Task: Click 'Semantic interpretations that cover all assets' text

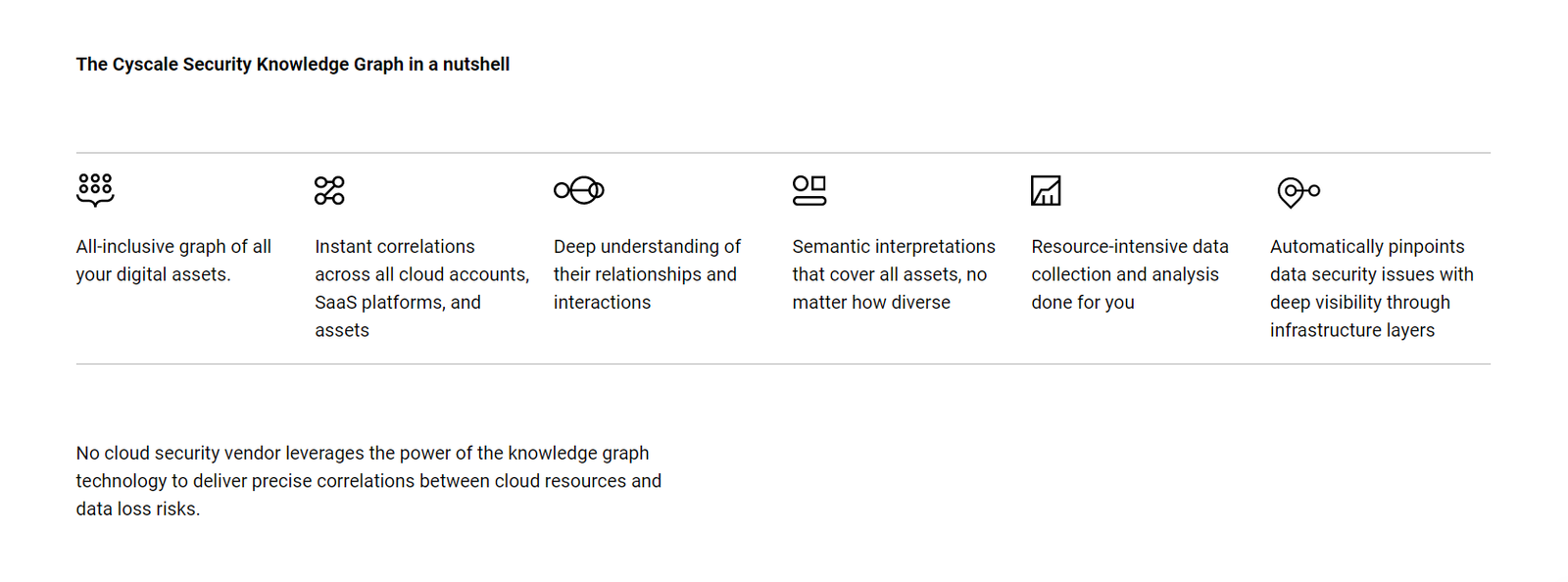Action: [894, 261]
